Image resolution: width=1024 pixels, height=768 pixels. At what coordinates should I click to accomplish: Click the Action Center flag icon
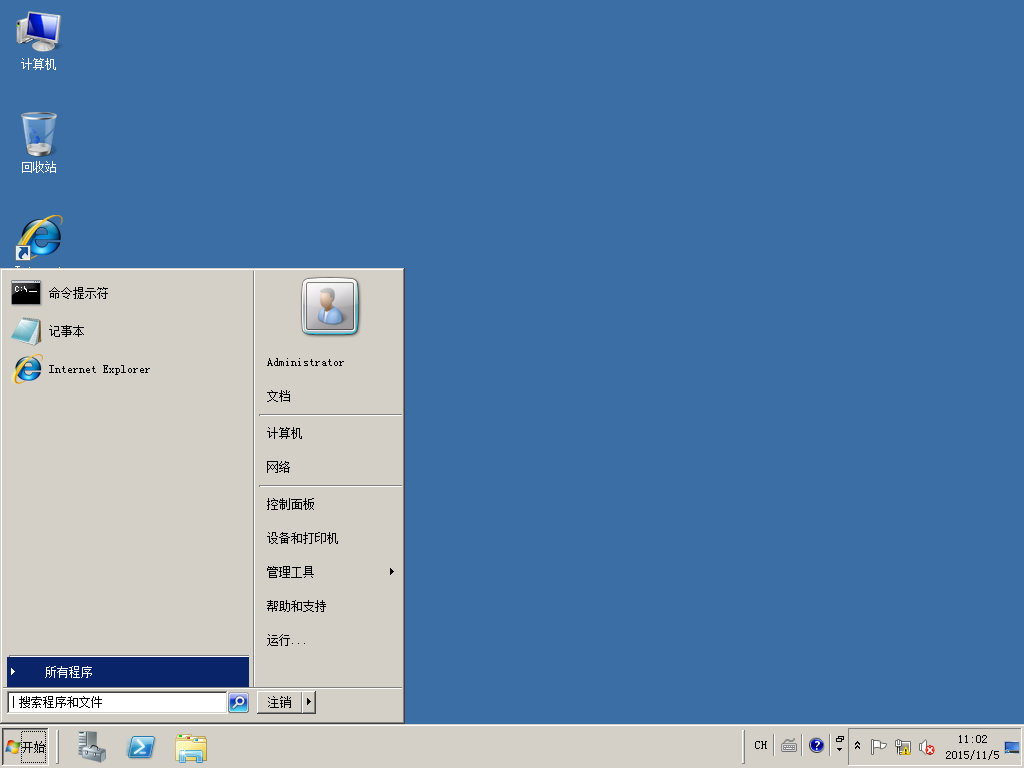pyautogui.click(x=878, y=746)
